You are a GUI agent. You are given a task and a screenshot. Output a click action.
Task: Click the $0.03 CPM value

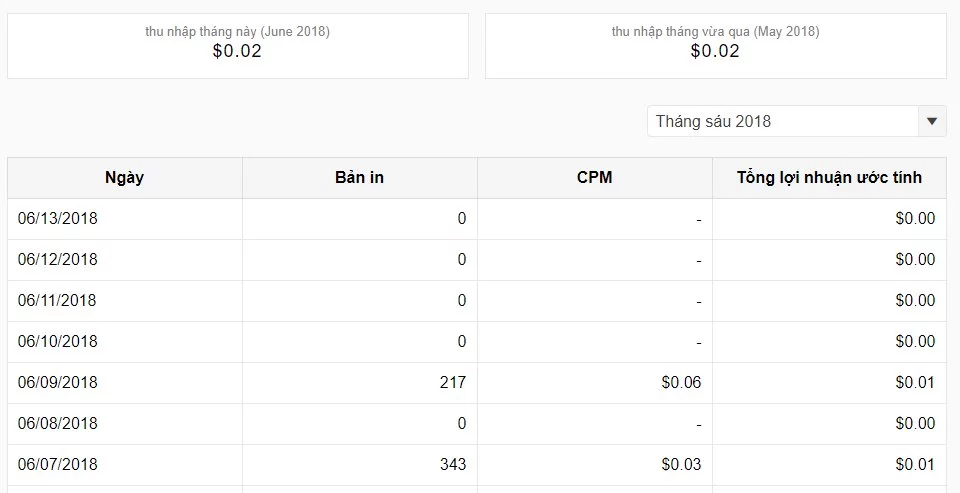tap(681, 465)
